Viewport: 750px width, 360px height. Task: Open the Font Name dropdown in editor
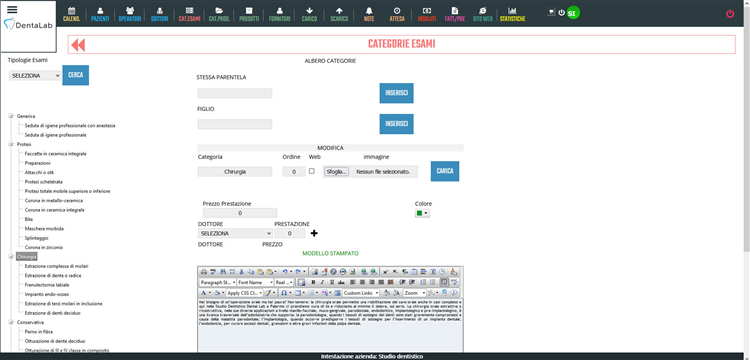pyautogui.click(x=255, y=283)
